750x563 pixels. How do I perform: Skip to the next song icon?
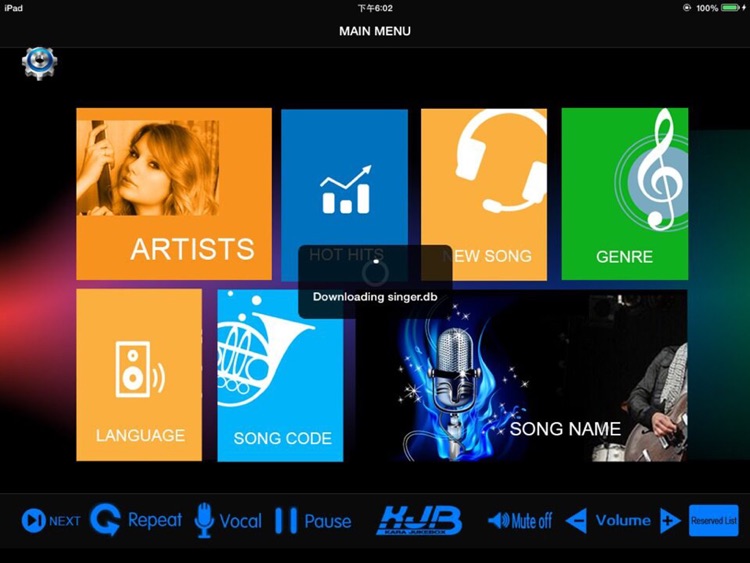(x=33, y=520)
